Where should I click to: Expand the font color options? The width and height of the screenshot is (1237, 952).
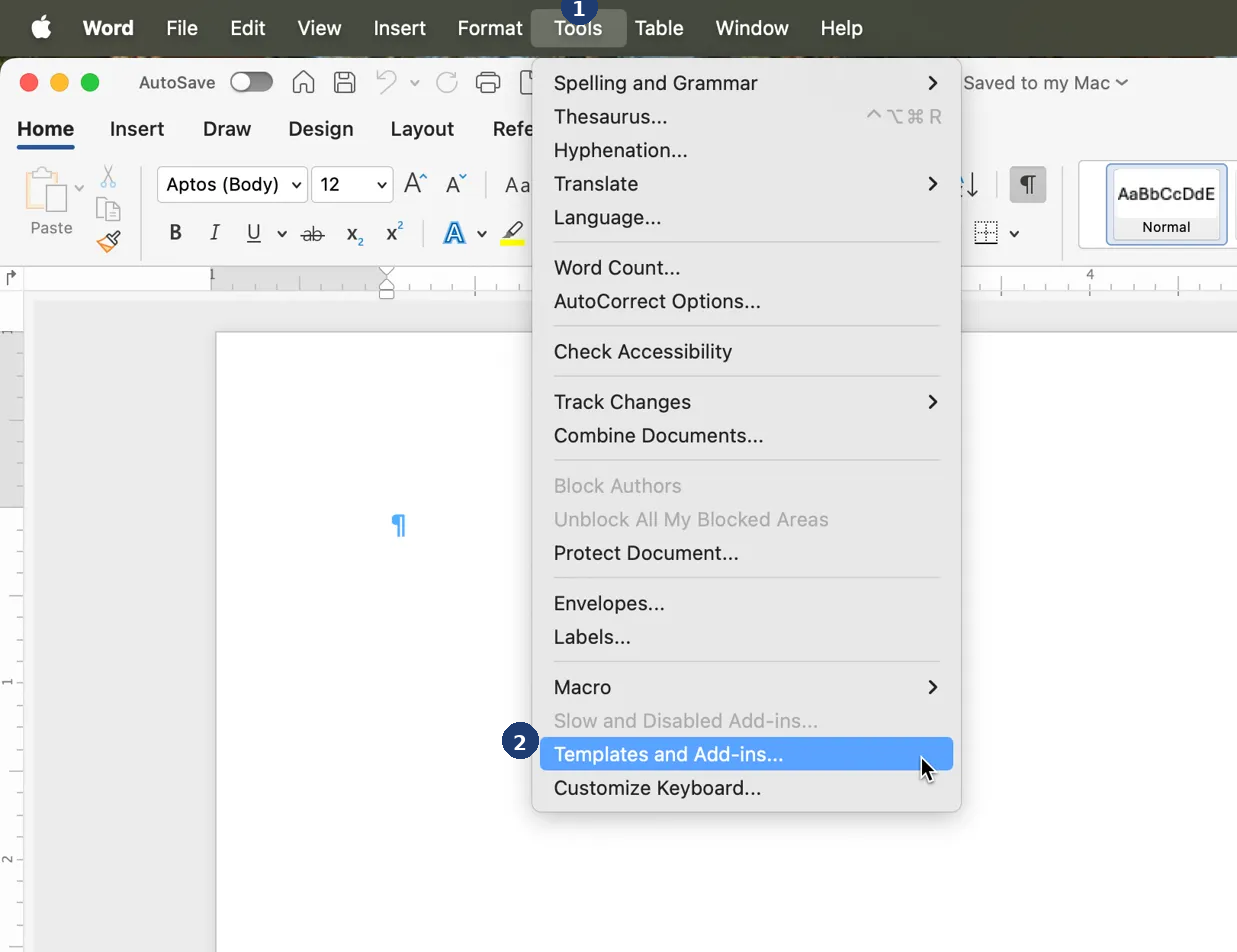coord(481,232)
